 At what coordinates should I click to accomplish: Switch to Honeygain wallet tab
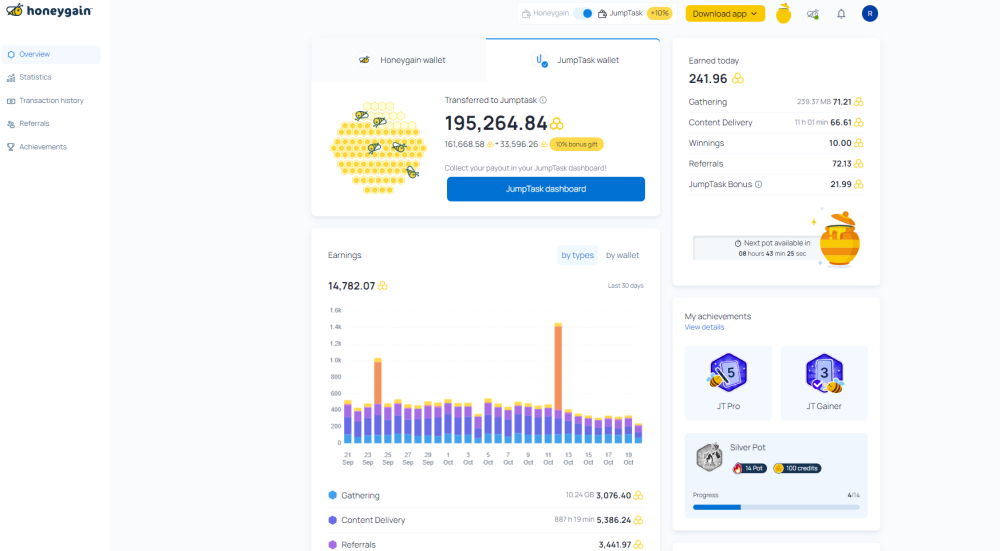399,60
